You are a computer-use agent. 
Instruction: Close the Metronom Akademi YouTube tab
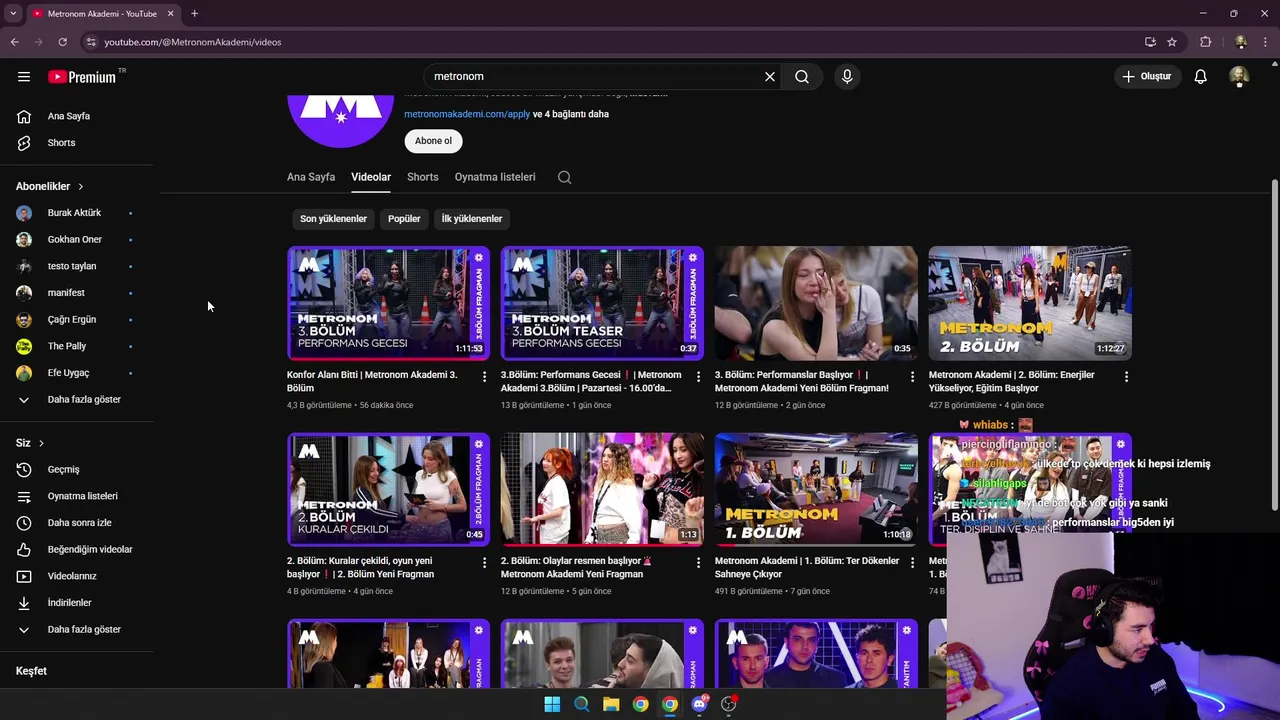click(170, 14)
